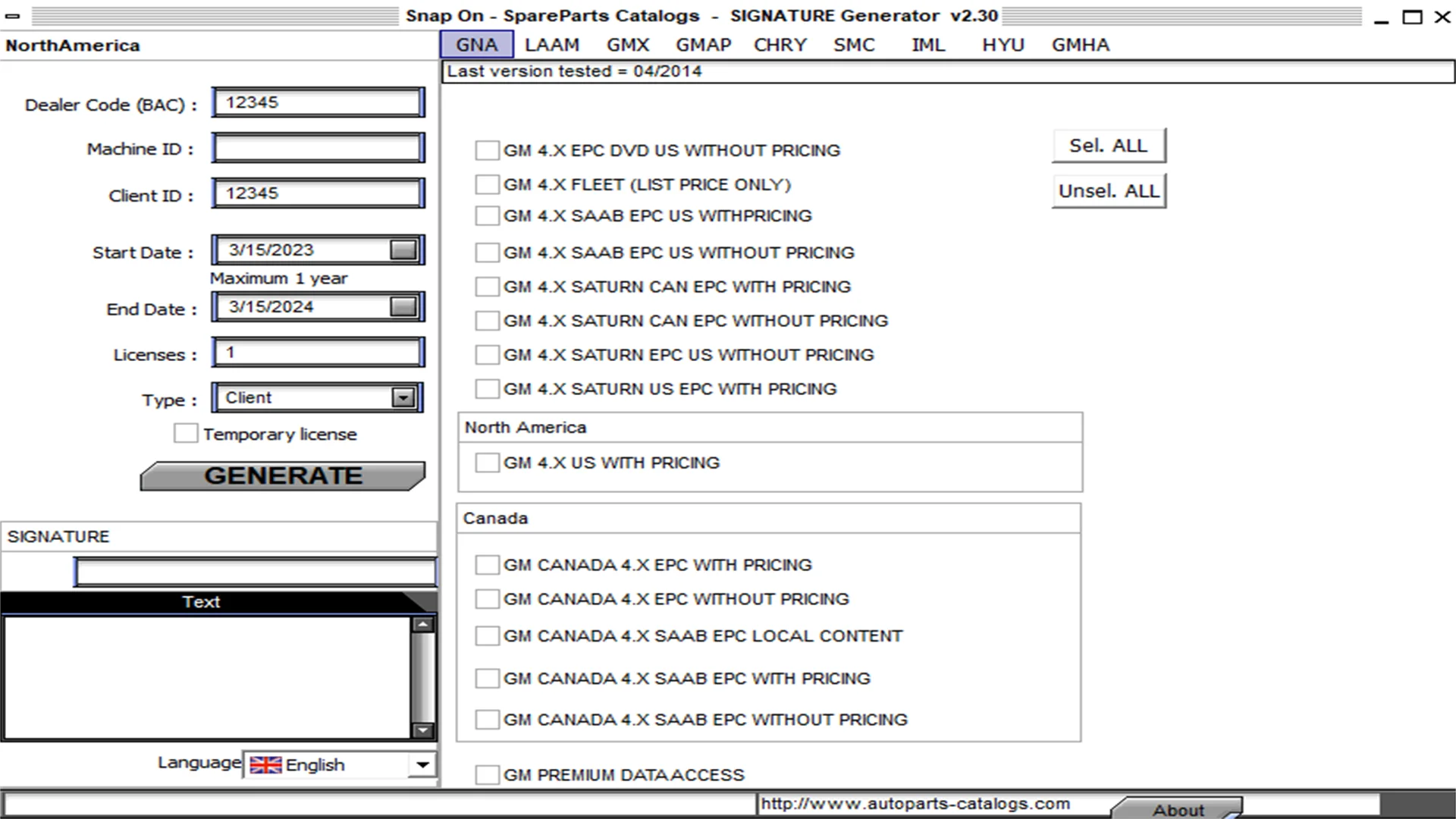Enable GM 4.X EPC DVD US WITHOUT PRICING
Viewport: 1456px width, 819px height.
pyautogui.click(x=487, y=150)
